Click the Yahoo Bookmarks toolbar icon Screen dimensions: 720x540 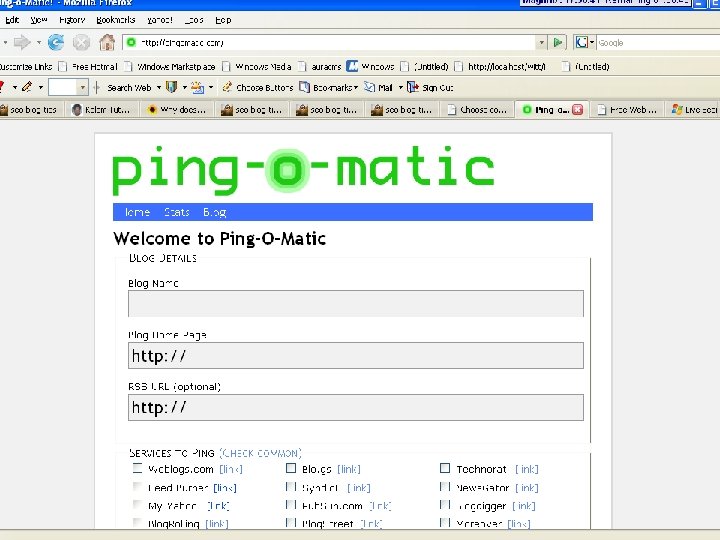pyautogui.click(x=304, y=87)
